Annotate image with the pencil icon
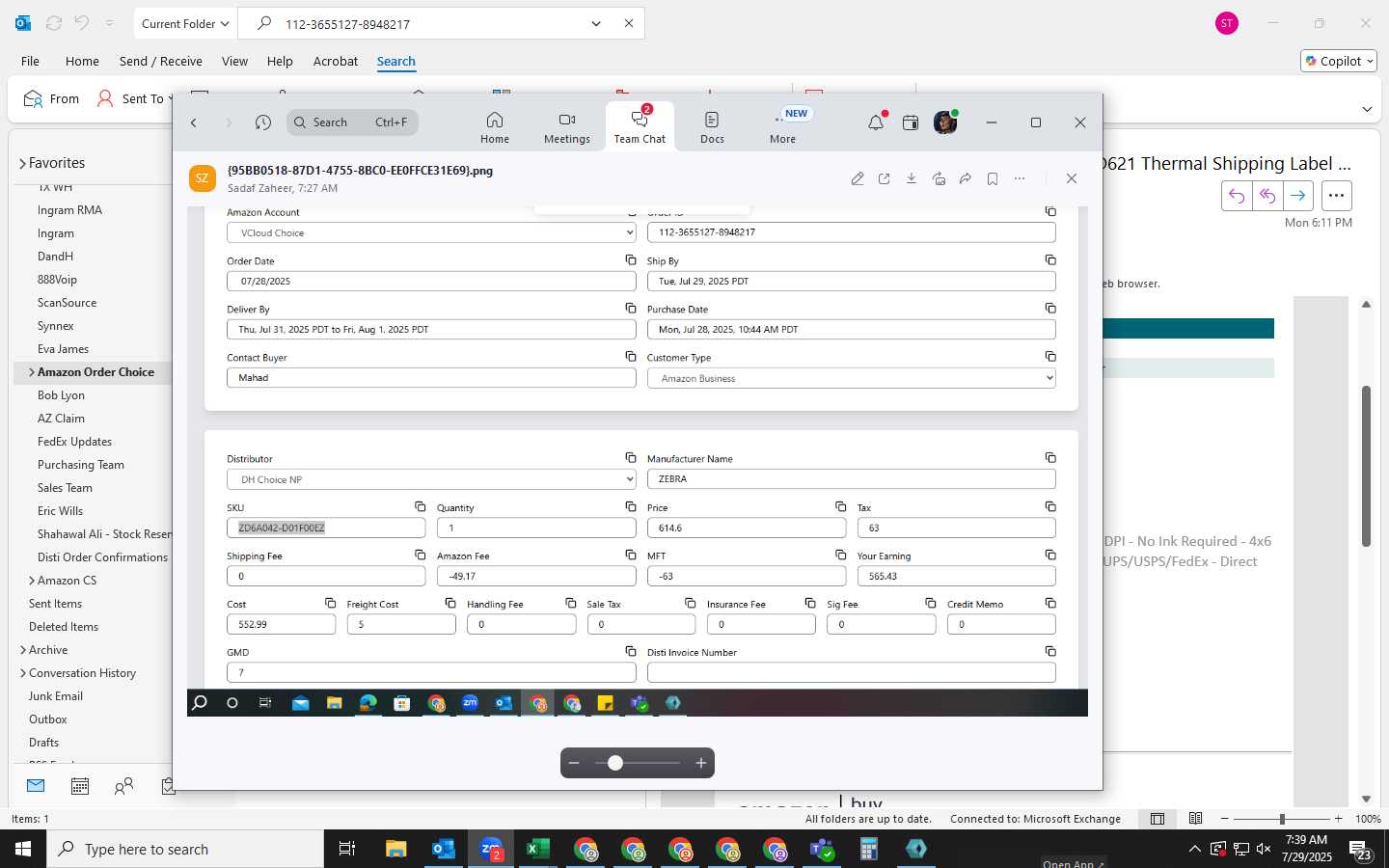The width and height of the screenshot is (1389, 868). tap(858, 178)
